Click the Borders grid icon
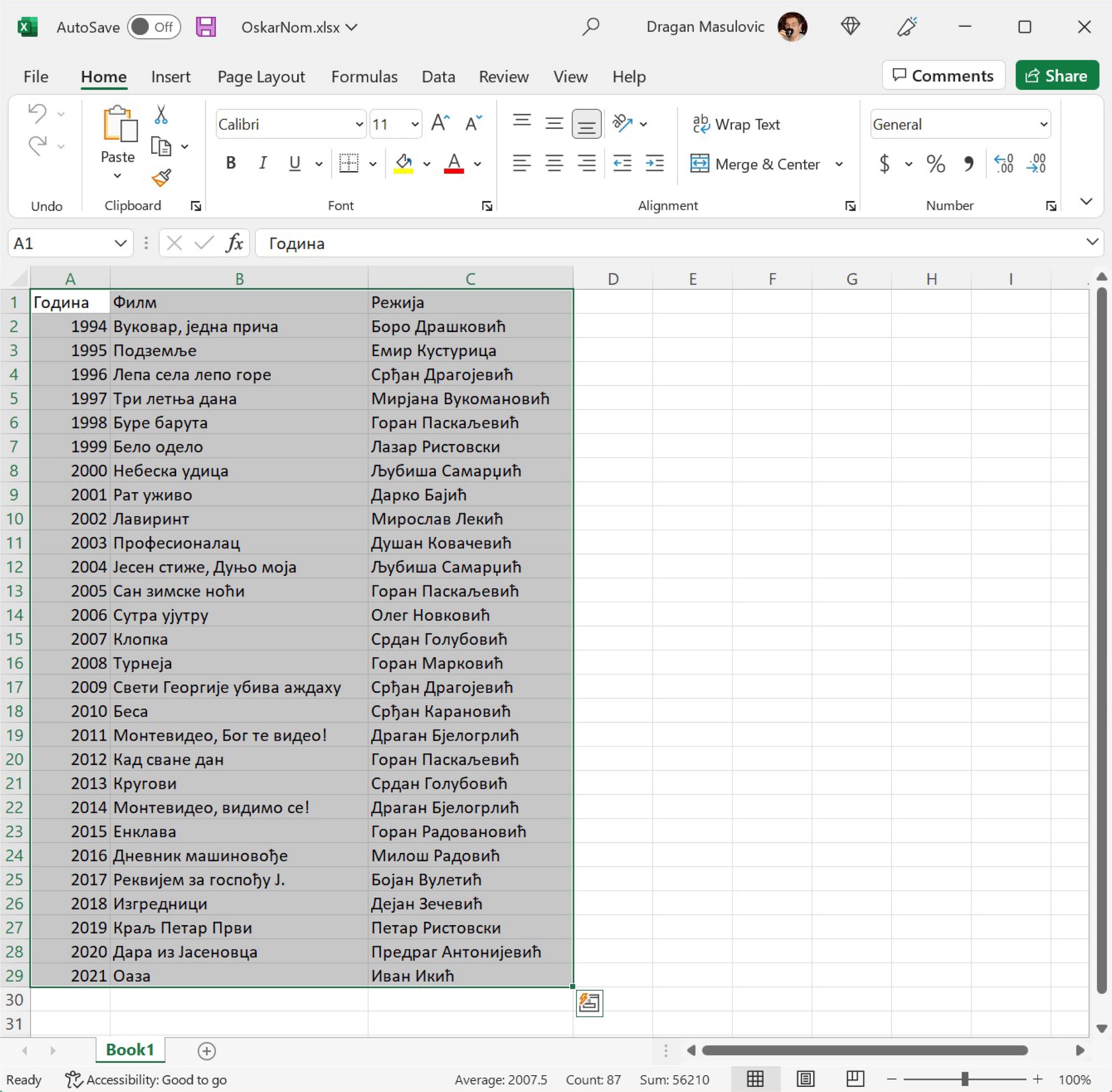The width and height of the screenshot is (1112, 1092). click(x=348, y=163)
